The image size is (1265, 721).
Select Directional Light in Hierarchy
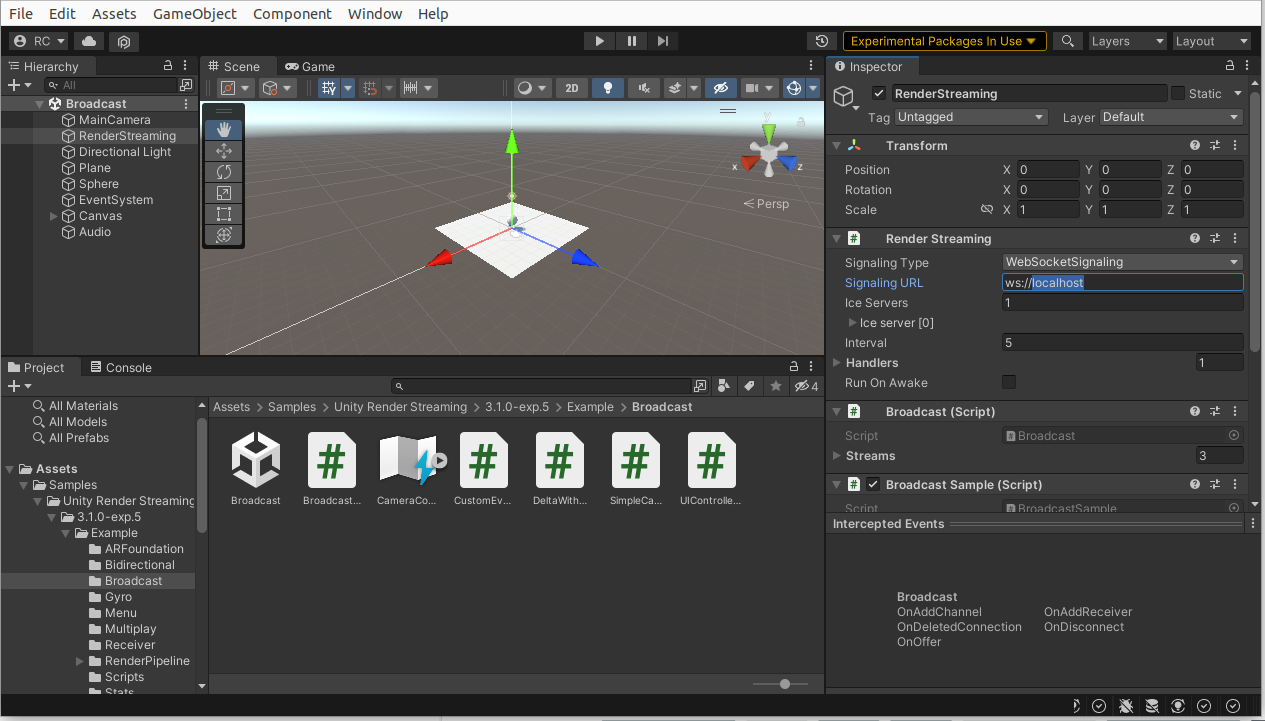point(125,152)
